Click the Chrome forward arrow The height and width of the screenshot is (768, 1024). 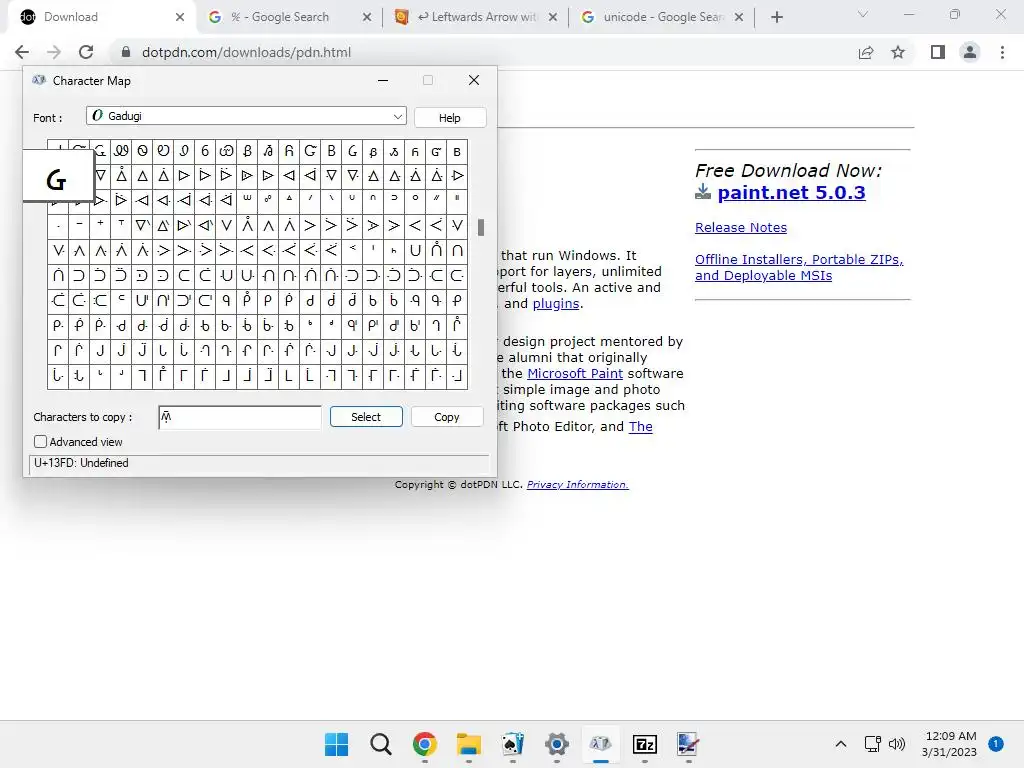point(54,52)
